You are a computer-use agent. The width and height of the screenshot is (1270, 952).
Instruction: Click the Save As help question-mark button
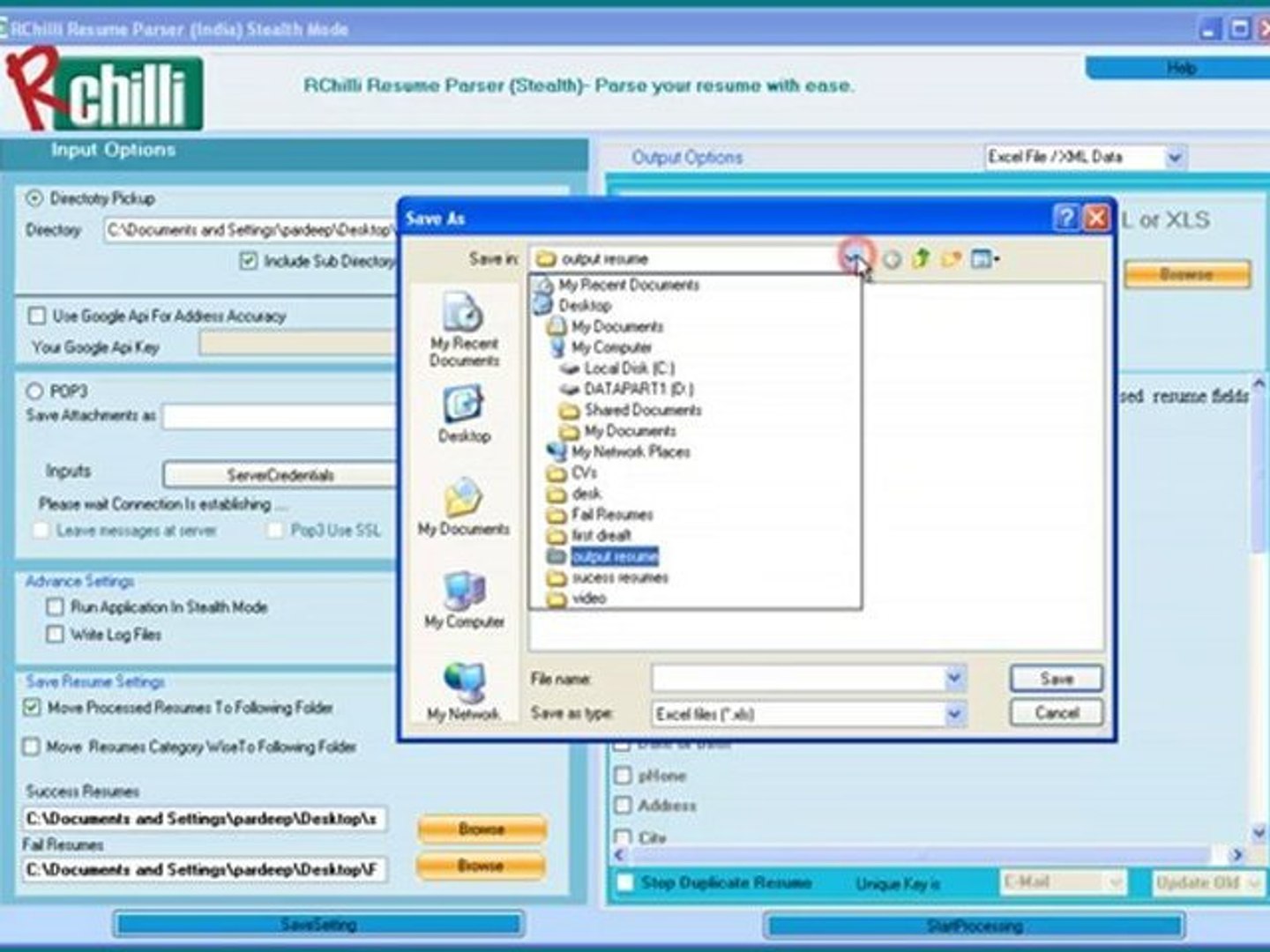[1066, 218]
